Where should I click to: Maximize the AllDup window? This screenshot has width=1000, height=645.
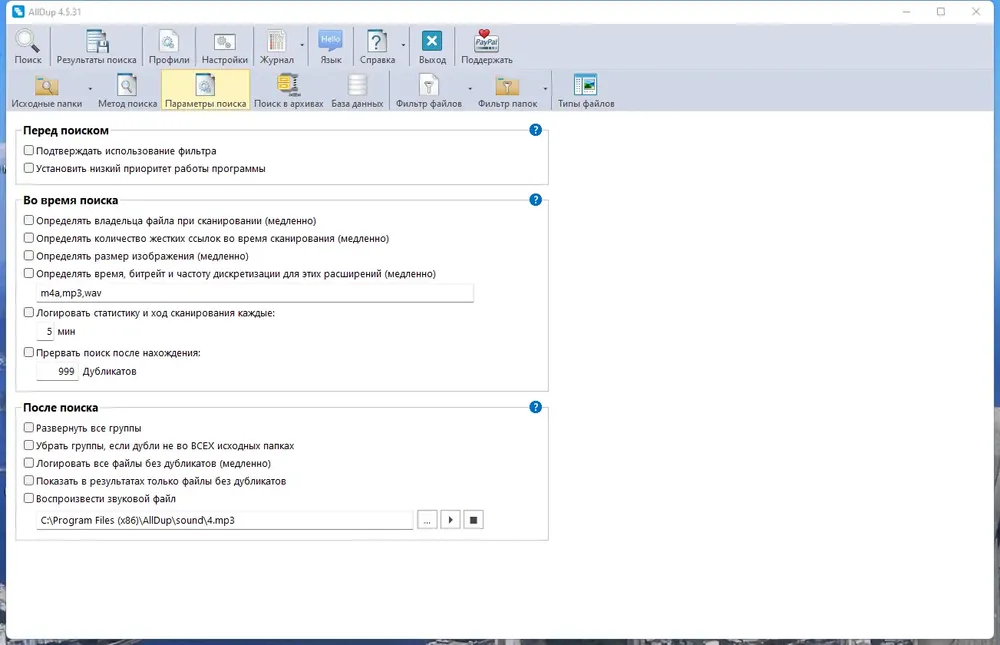[941, 11]
